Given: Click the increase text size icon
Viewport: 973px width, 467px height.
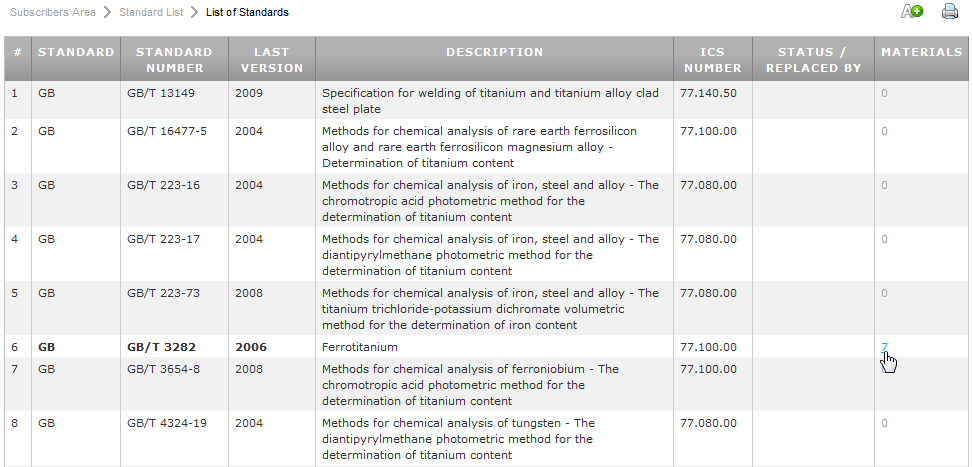Looking at the screenshot, I should pos(911,12).
